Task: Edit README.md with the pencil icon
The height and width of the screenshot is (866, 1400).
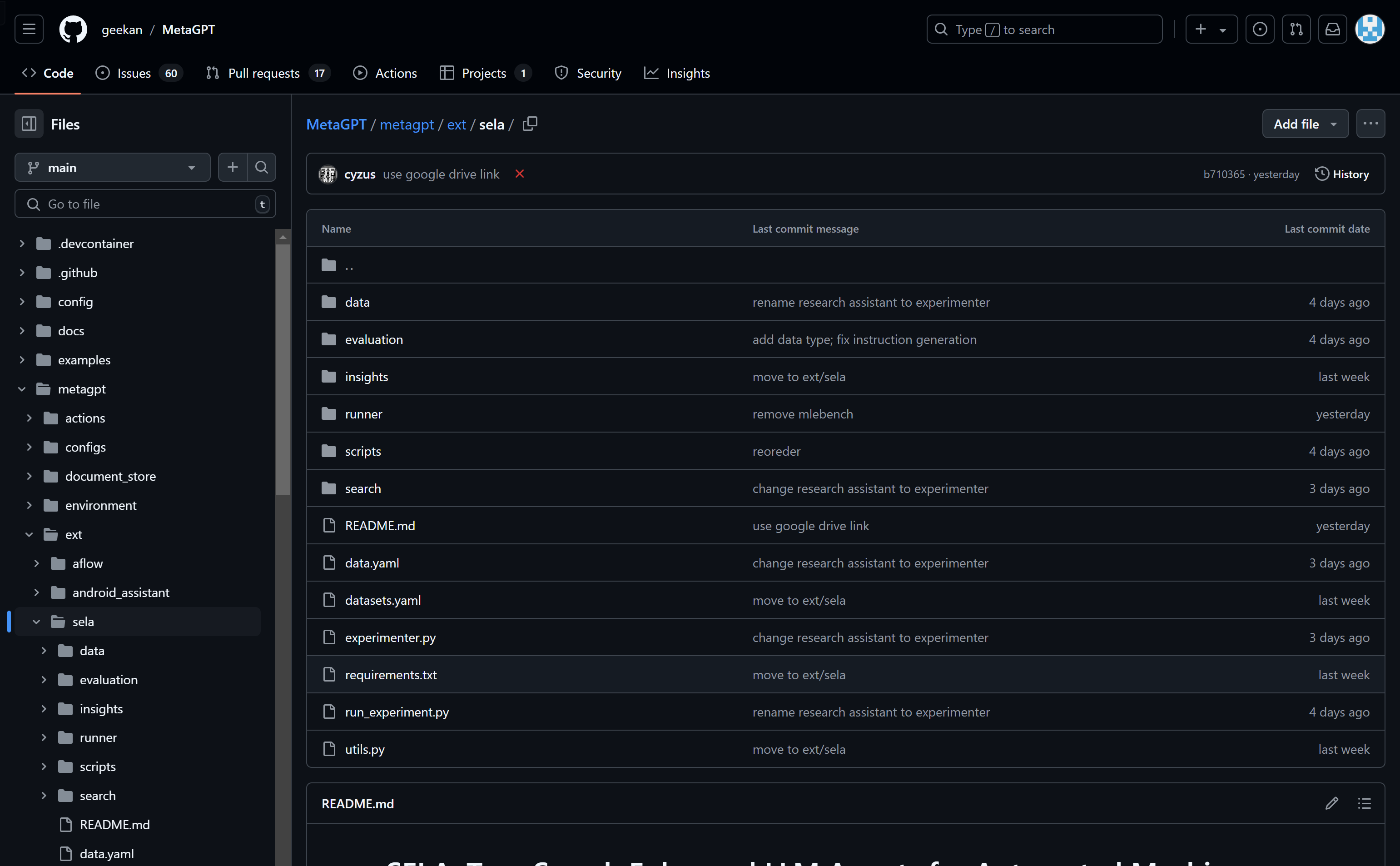Action: pos(1331,803)
